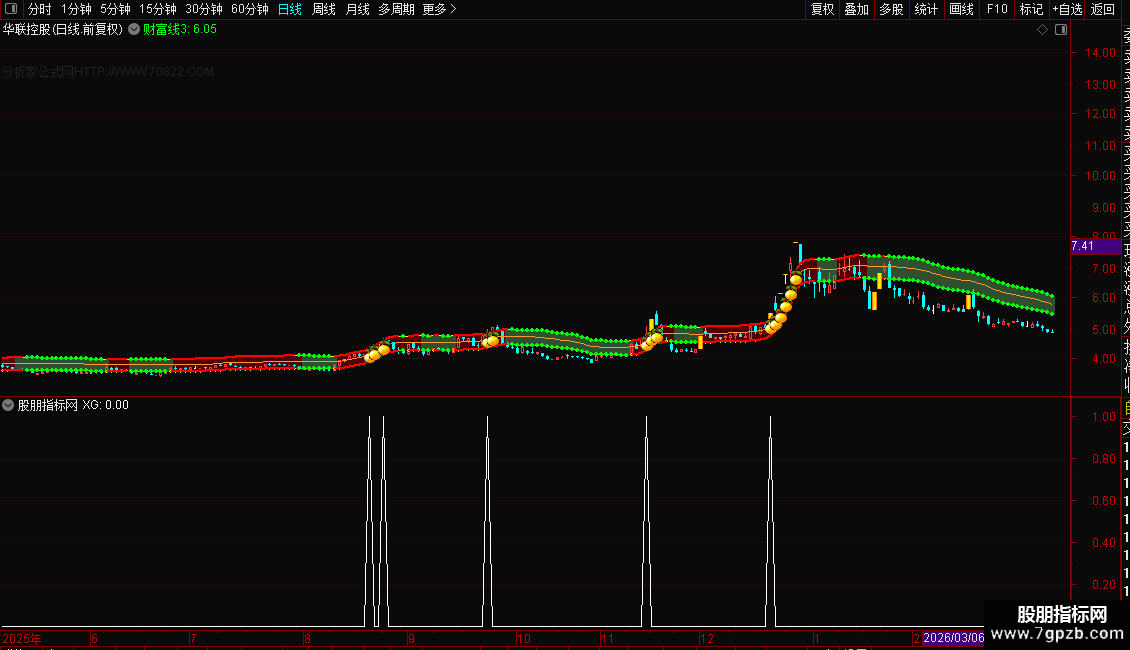The width and height of the screenshot is (1130, 650).
Task: Select the 60分钟 period
Action: pyautogui.click(x=249, y=9)
